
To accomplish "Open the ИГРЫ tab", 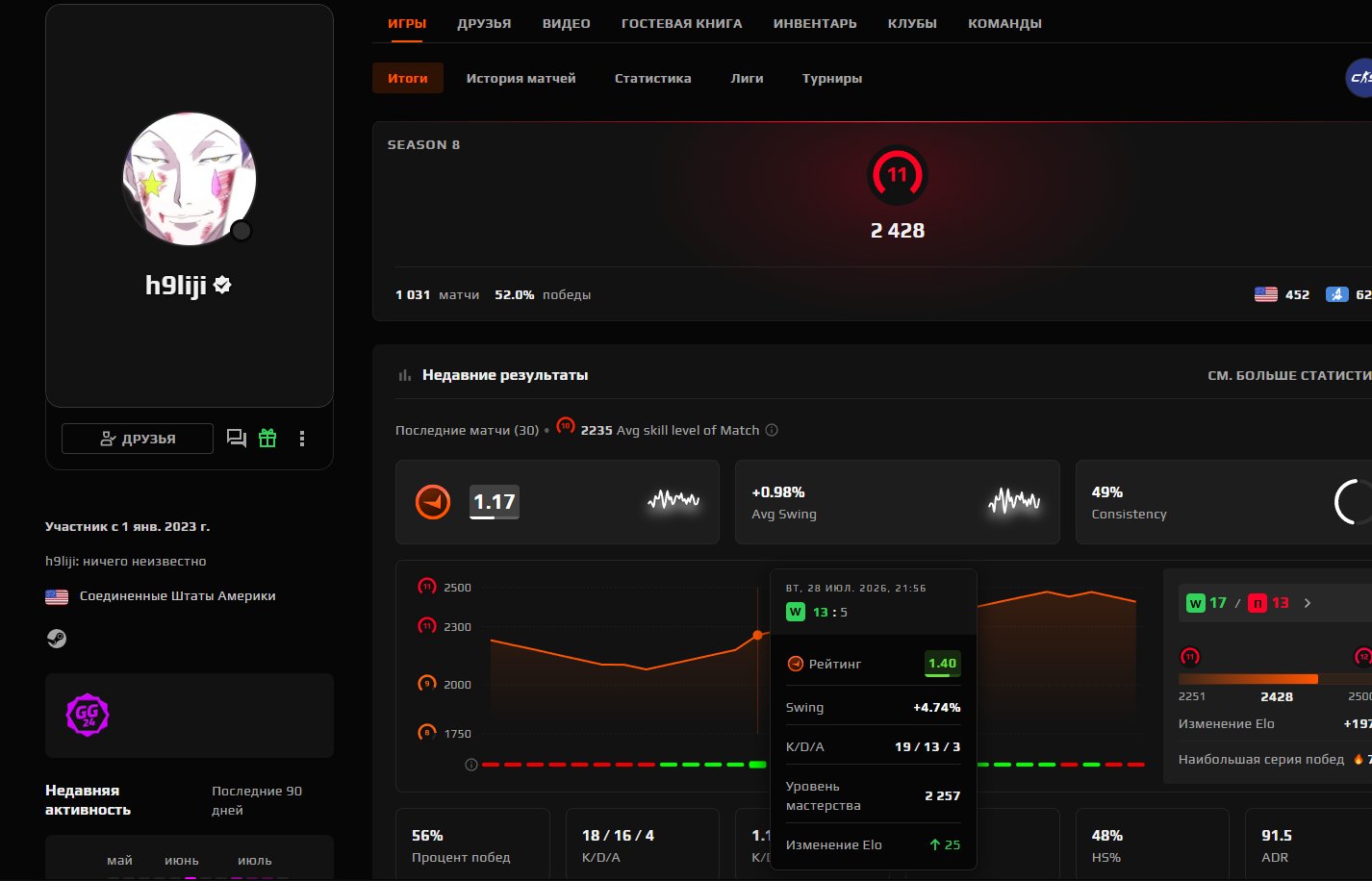I will pos(407,23).
